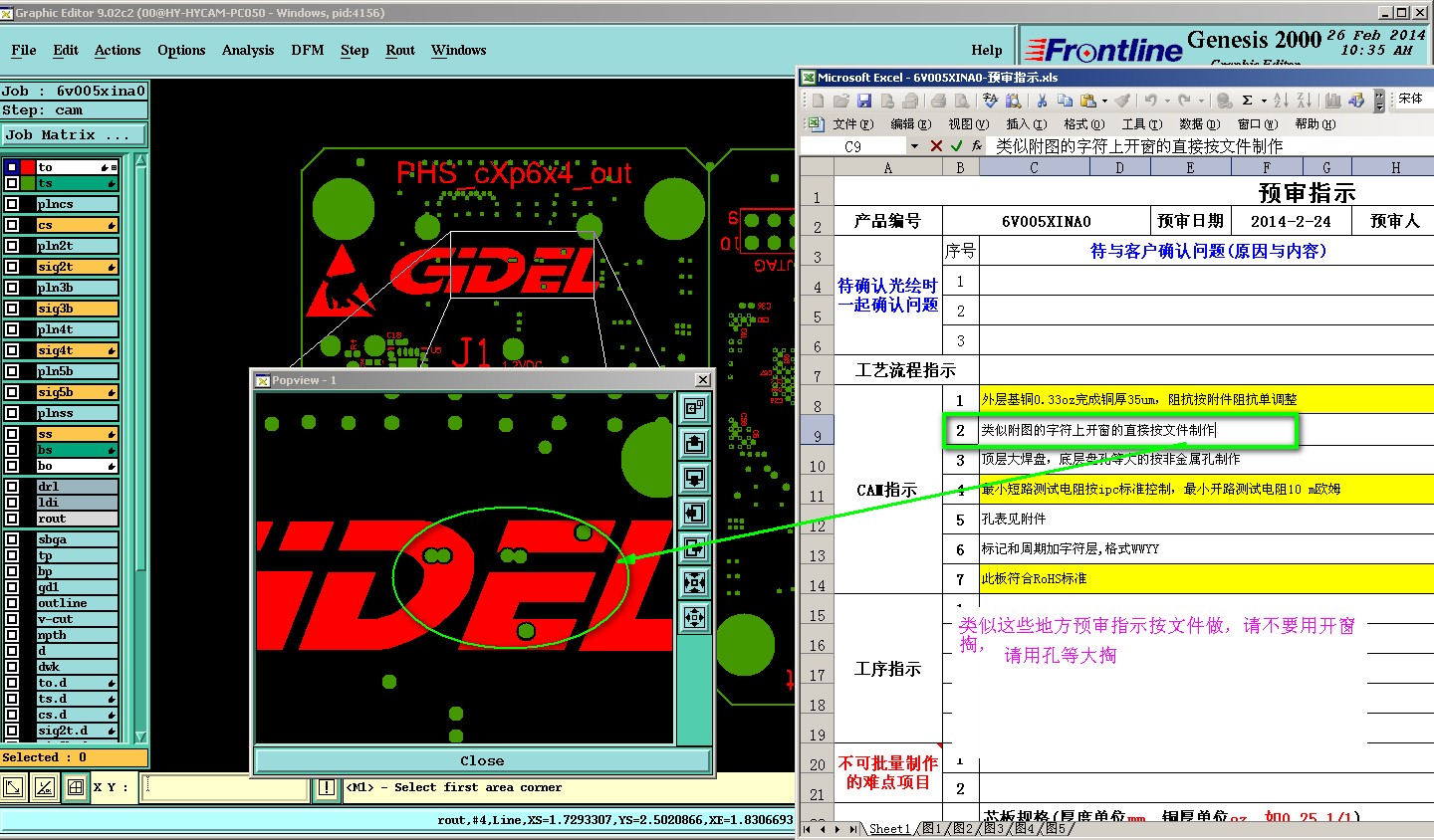Image resolution: width=1434 pixels, height=840 pixels.
Task: Click Excel Copy icon
Action: [1065, 101]
